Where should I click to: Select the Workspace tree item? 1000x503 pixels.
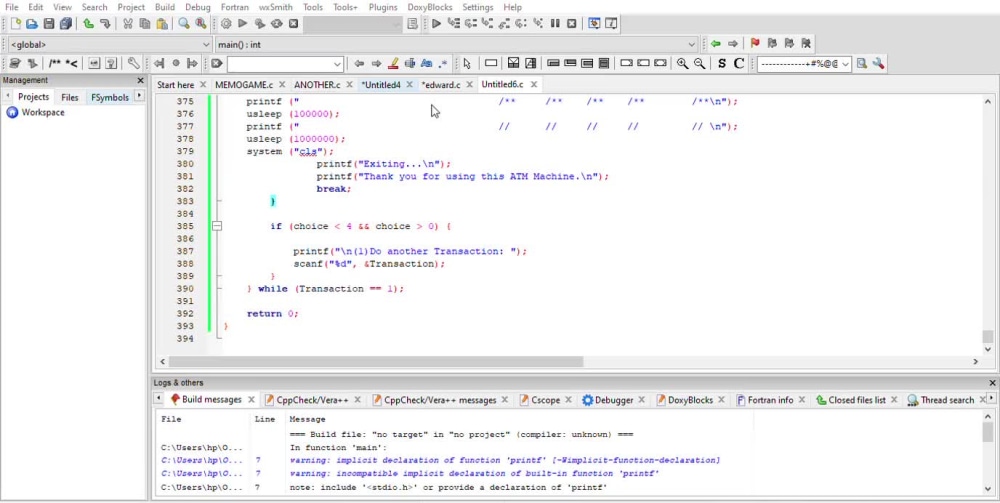(43, 112)
